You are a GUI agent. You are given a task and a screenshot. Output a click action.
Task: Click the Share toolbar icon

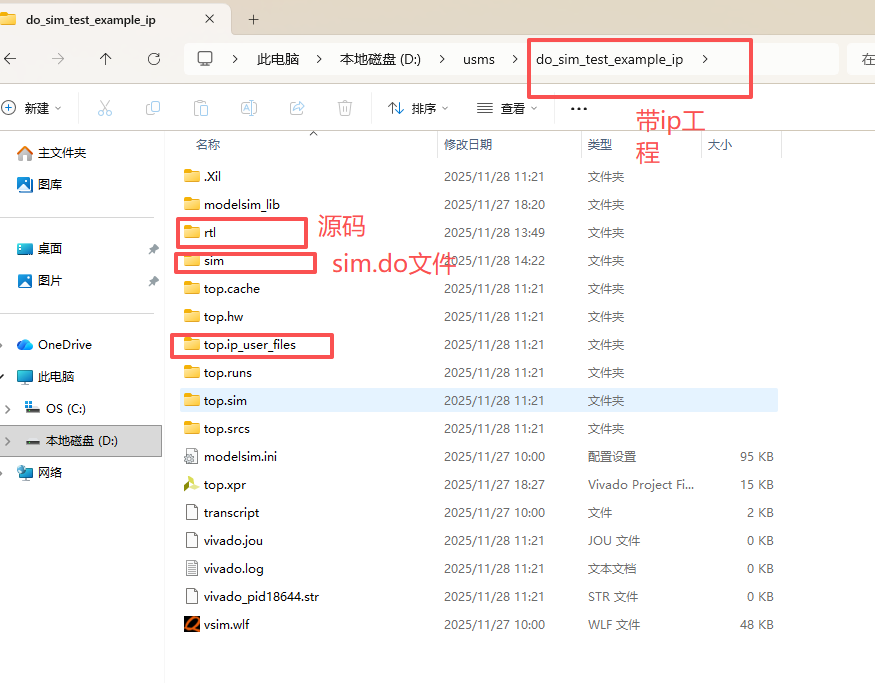coord(297,108)
